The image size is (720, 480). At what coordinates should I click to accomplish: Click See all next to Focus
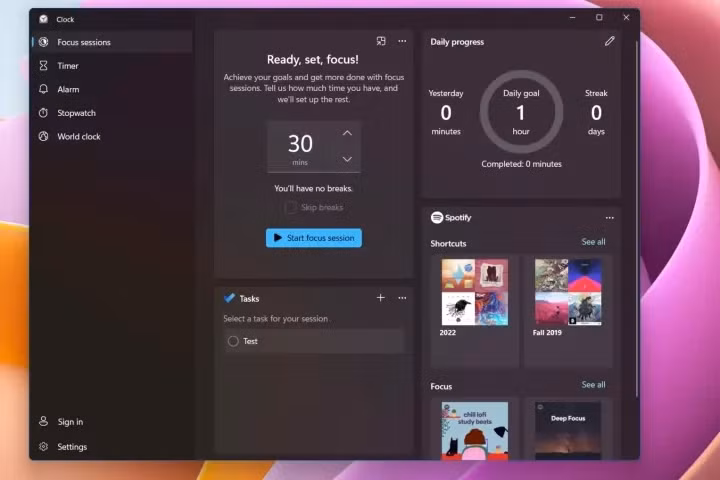593,385
